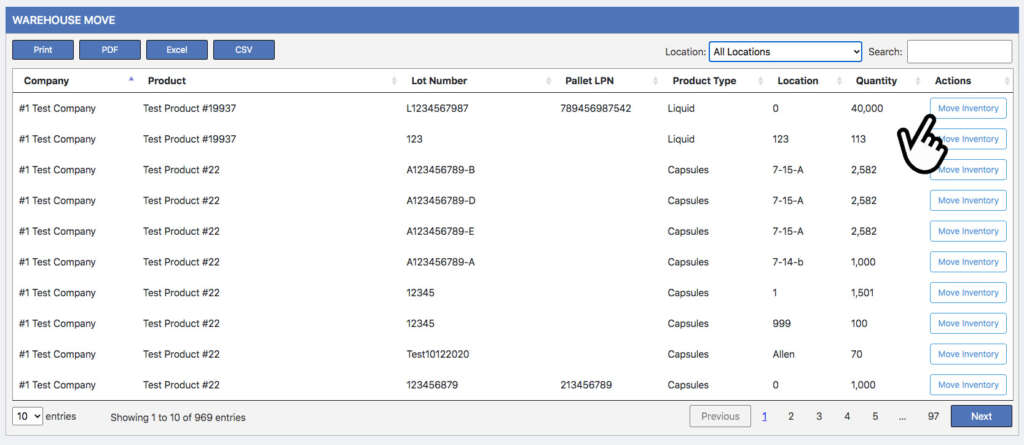Click sort arrows on Product column
This screenshot has width=1024, height=445.
(397, 81)
